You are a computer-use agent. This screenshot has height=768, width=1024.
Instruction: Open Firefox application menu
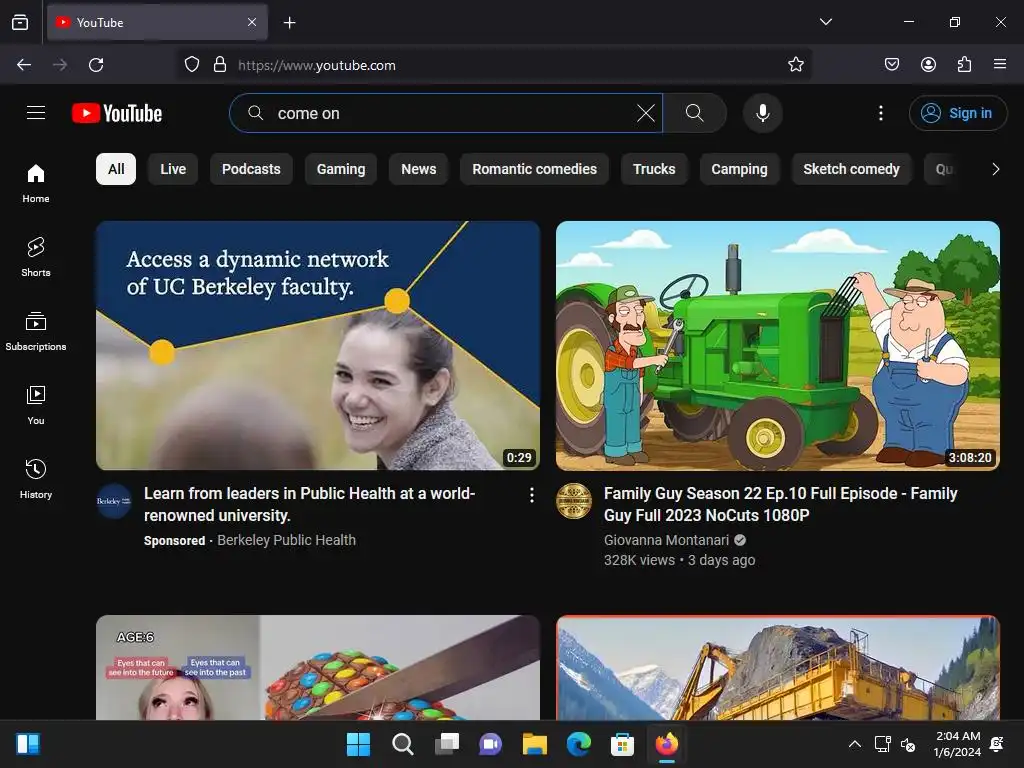click(x=1000, y=65)
